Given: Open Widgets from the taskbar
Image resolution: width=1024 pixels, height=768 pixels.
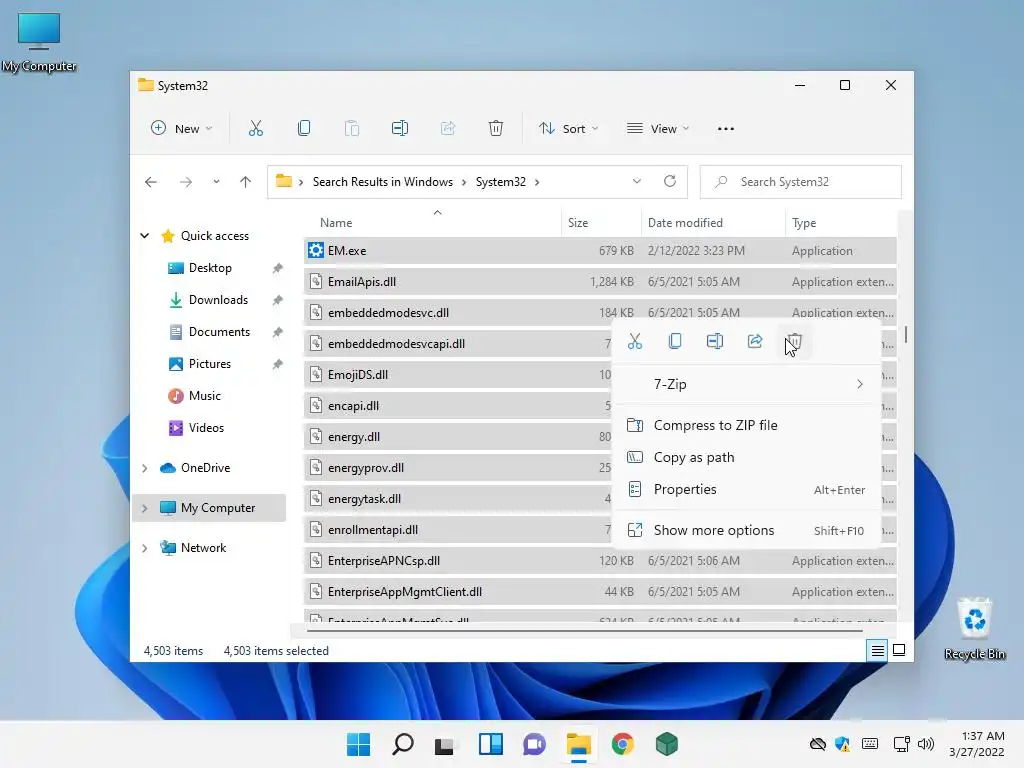Looking at the screenshot, I should click(490, 744).
